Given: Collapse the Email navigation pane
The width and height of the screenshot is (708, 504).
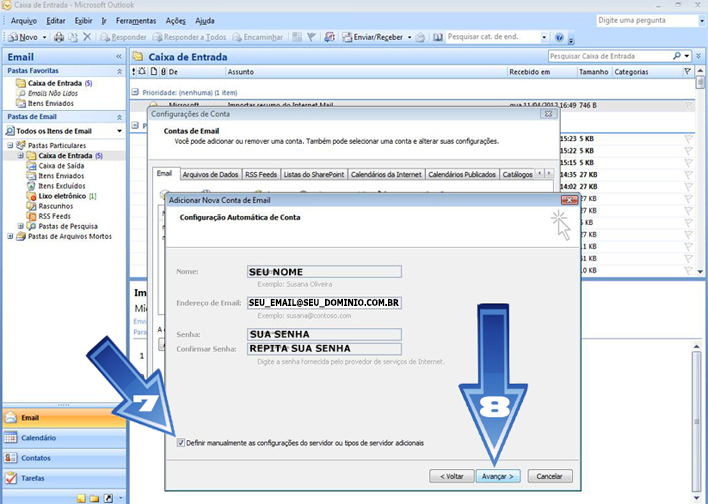Looking at the screenshot, I should coord(119,56).
